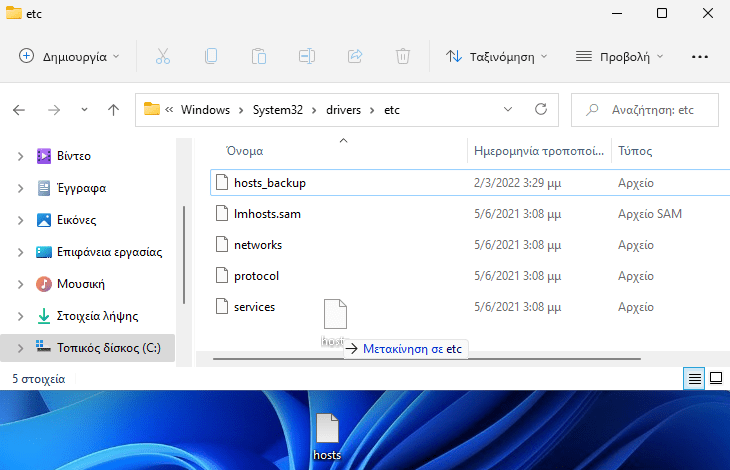
Task: Click the file icon of lmhosts.sam
Action: pos(222,214)
